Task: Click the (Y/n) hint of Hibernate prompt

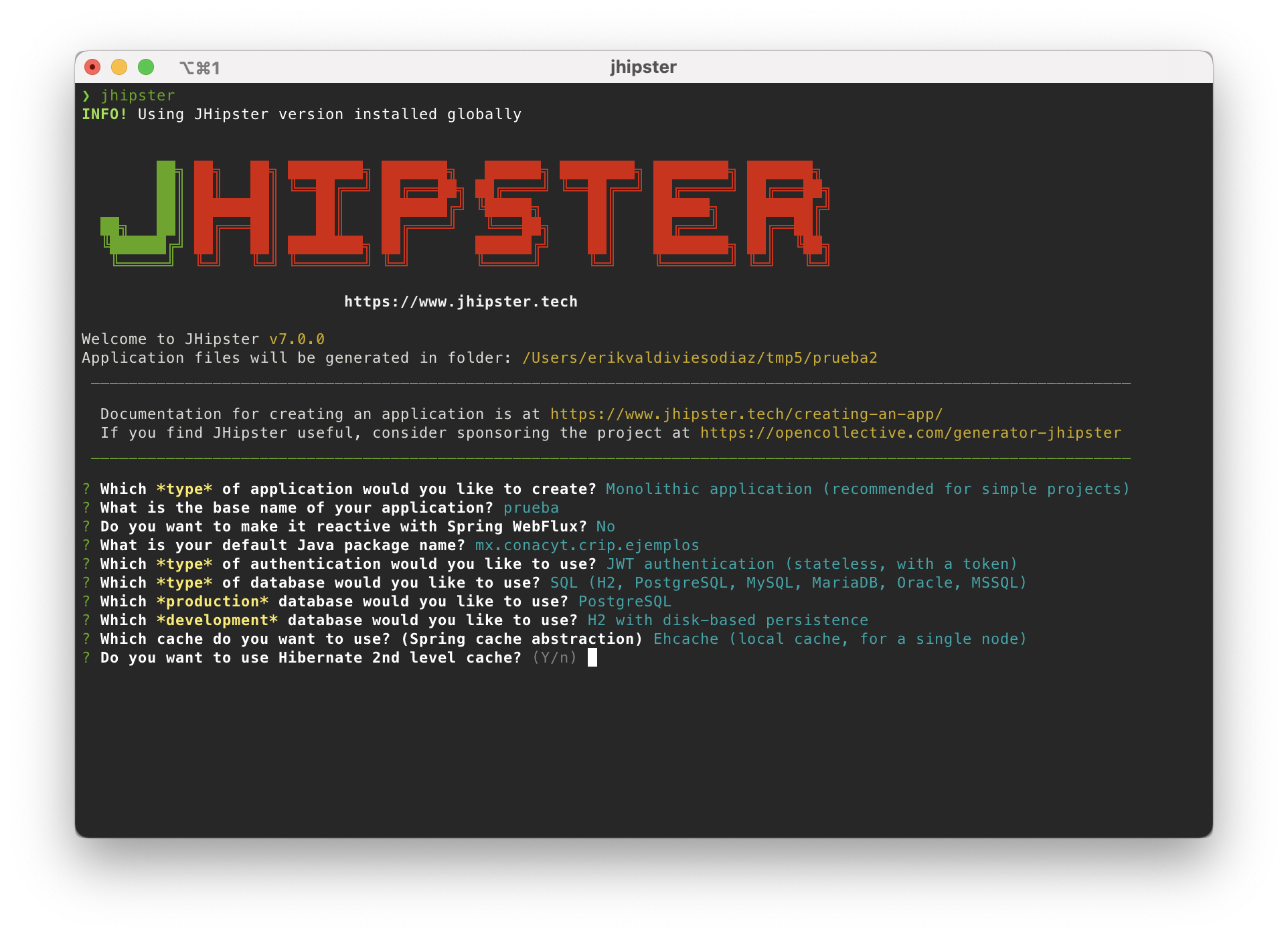Action: pyautogui.click(x=554, y=658)
